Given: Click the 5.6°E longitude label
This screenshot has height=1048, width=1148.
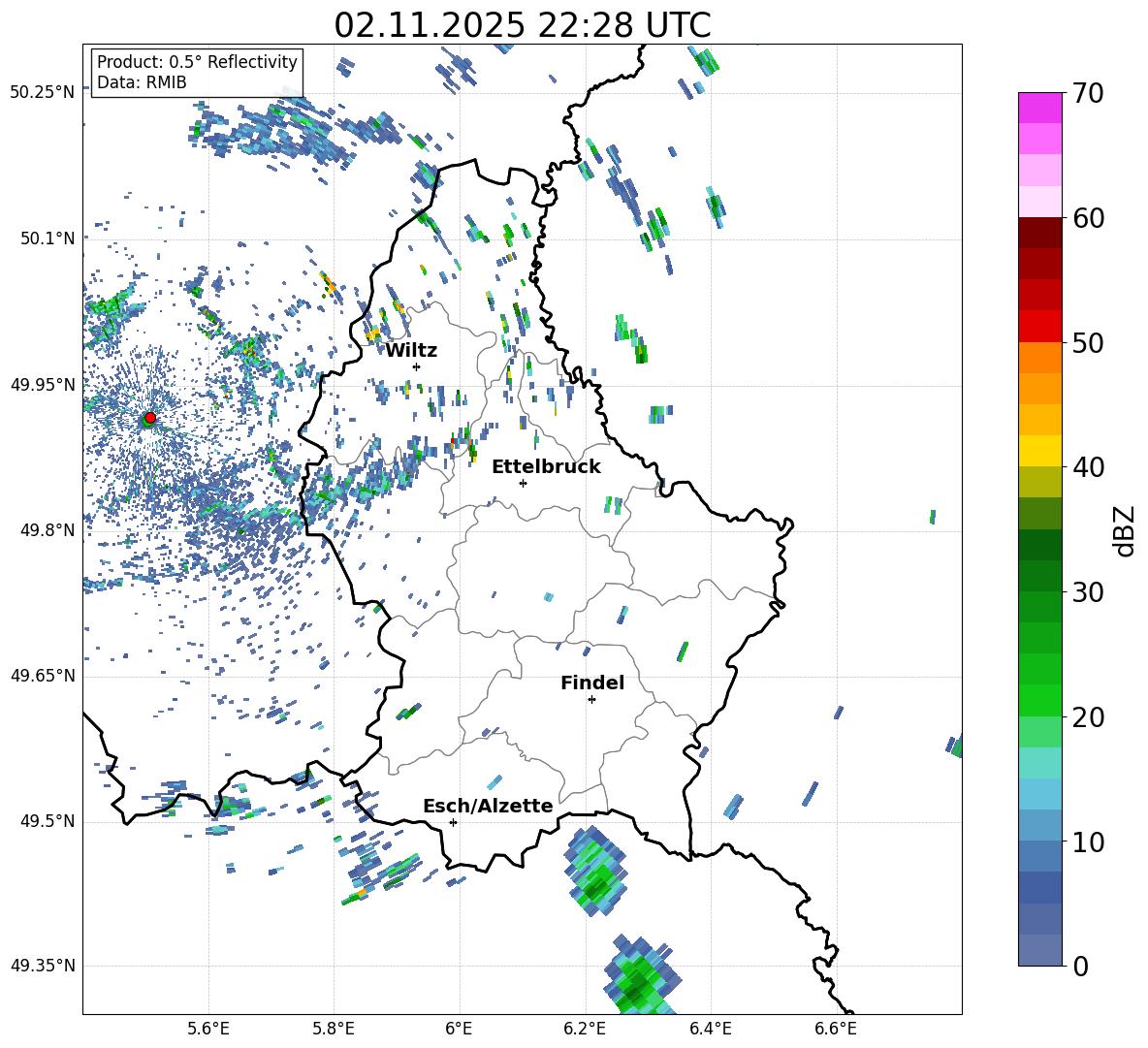Looking at the screenshot, I should tap(208, 1029).
